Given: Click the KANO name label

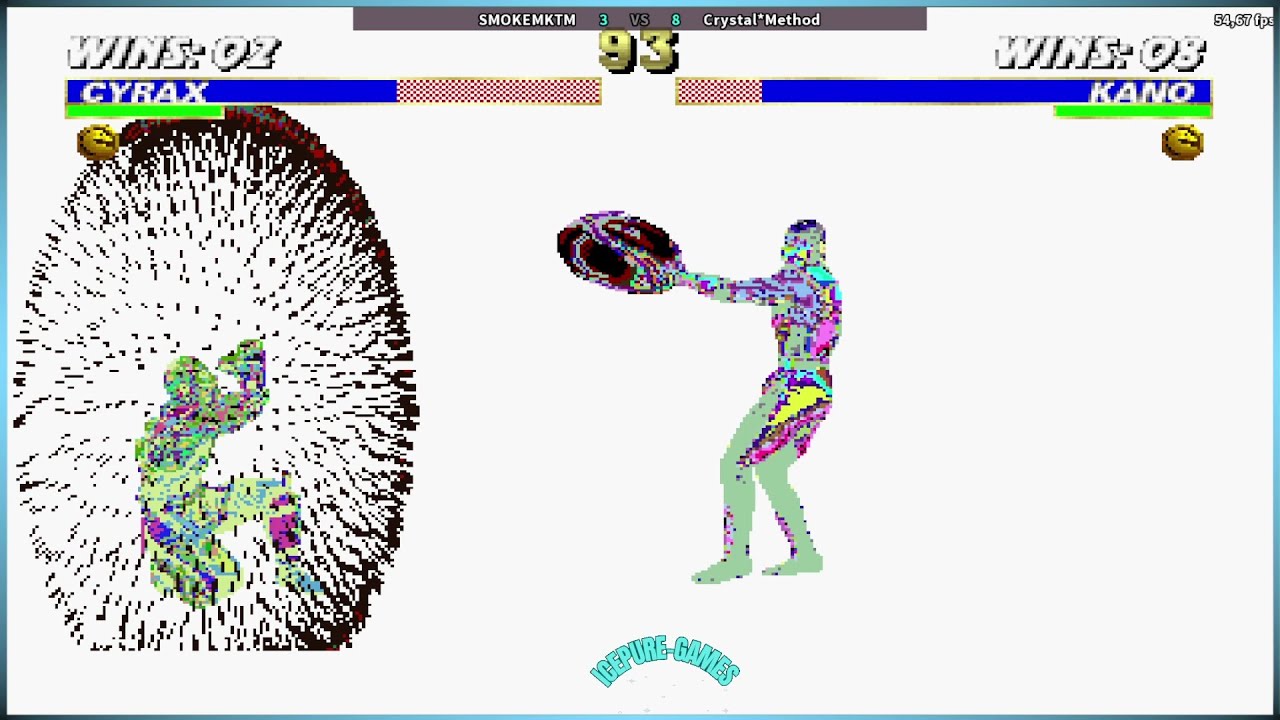Looking at the screenshot, I should click(x=1142, y=92).
